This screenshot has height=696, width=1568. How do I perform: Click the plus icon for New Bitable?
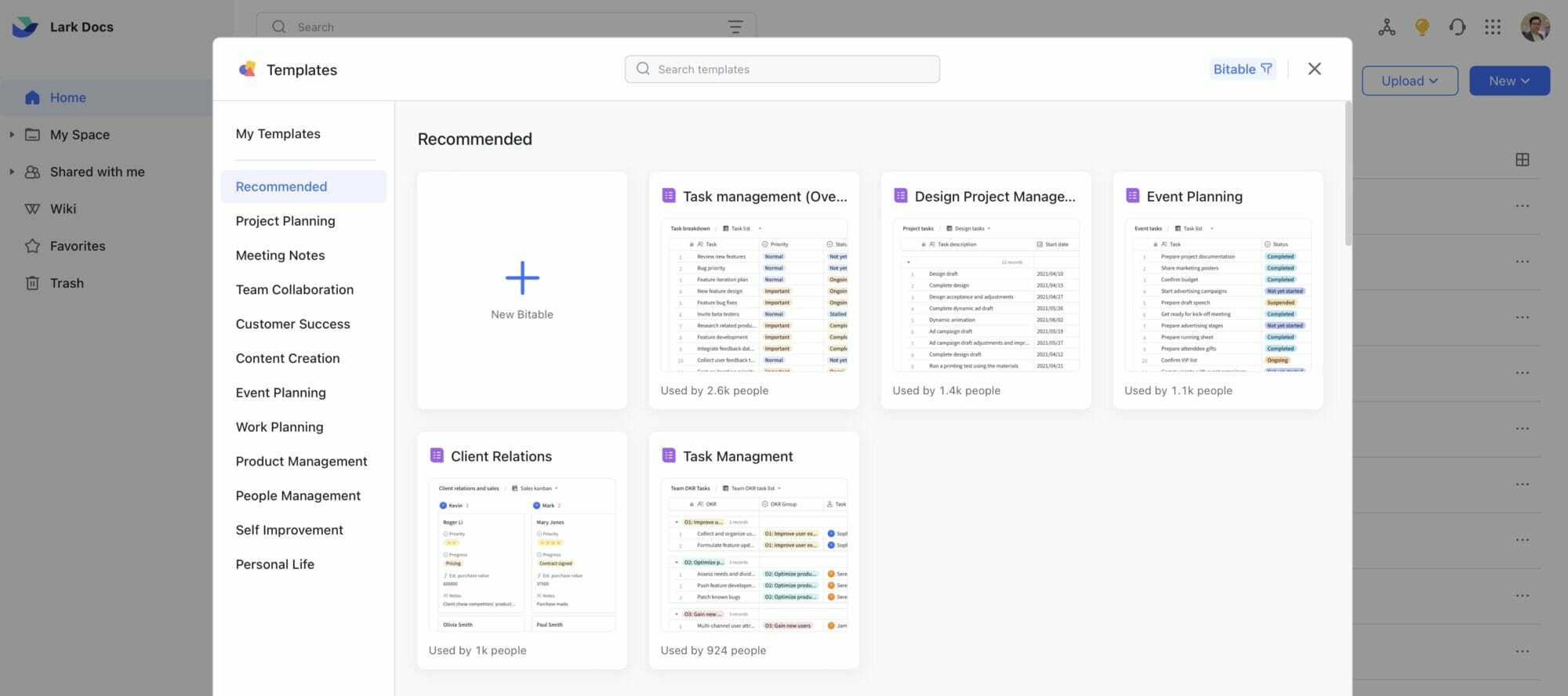point(522,277)
